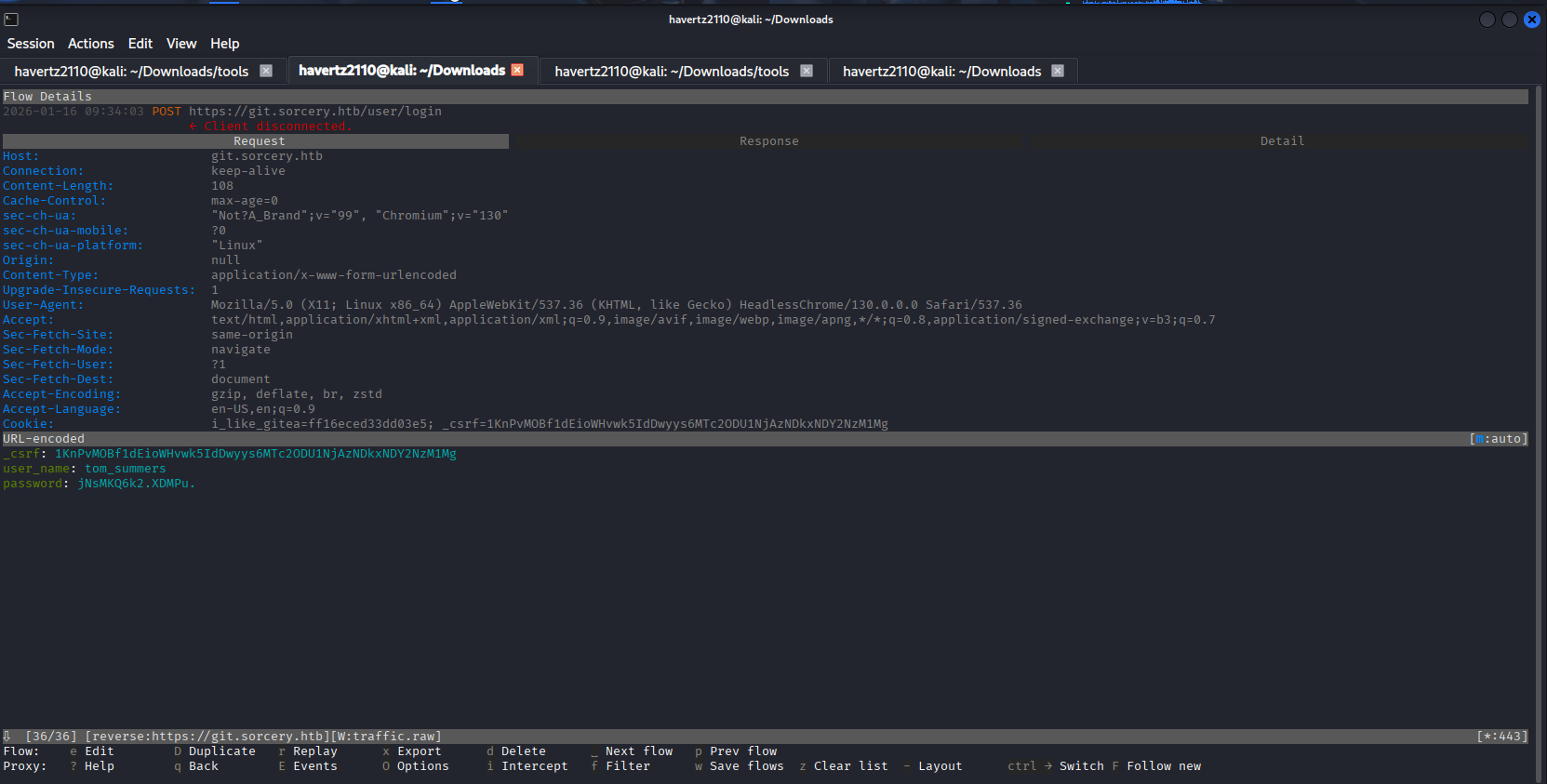This screenshot has height=784, width=1547.
Task: Close the last ~/Downloads terminal tab
Action: pyautogui.click(x=1058, y=71)
